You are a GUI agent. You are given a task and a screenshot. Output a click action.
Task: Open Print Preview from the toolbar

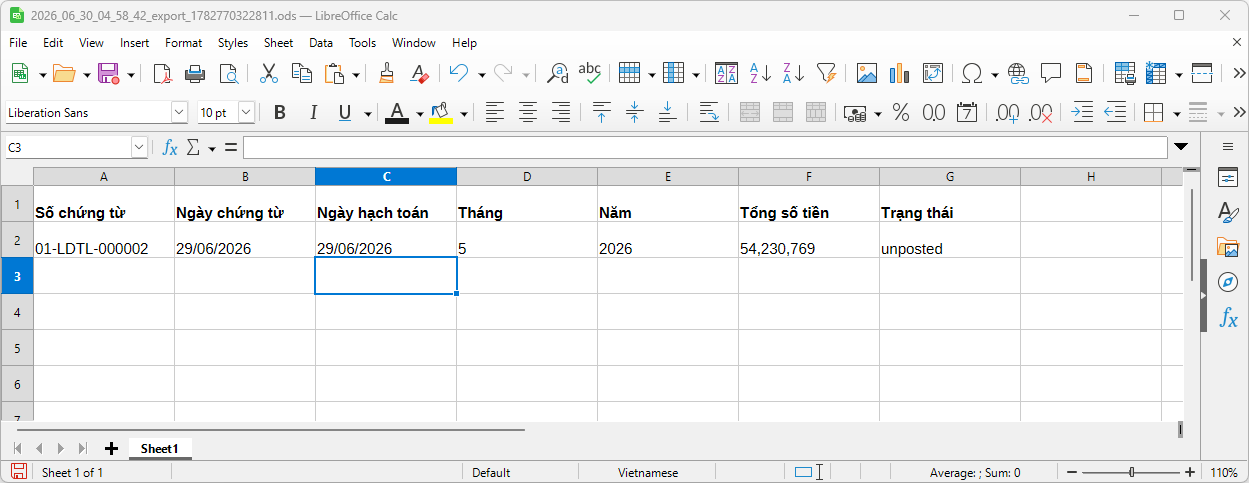coord(229,73)
